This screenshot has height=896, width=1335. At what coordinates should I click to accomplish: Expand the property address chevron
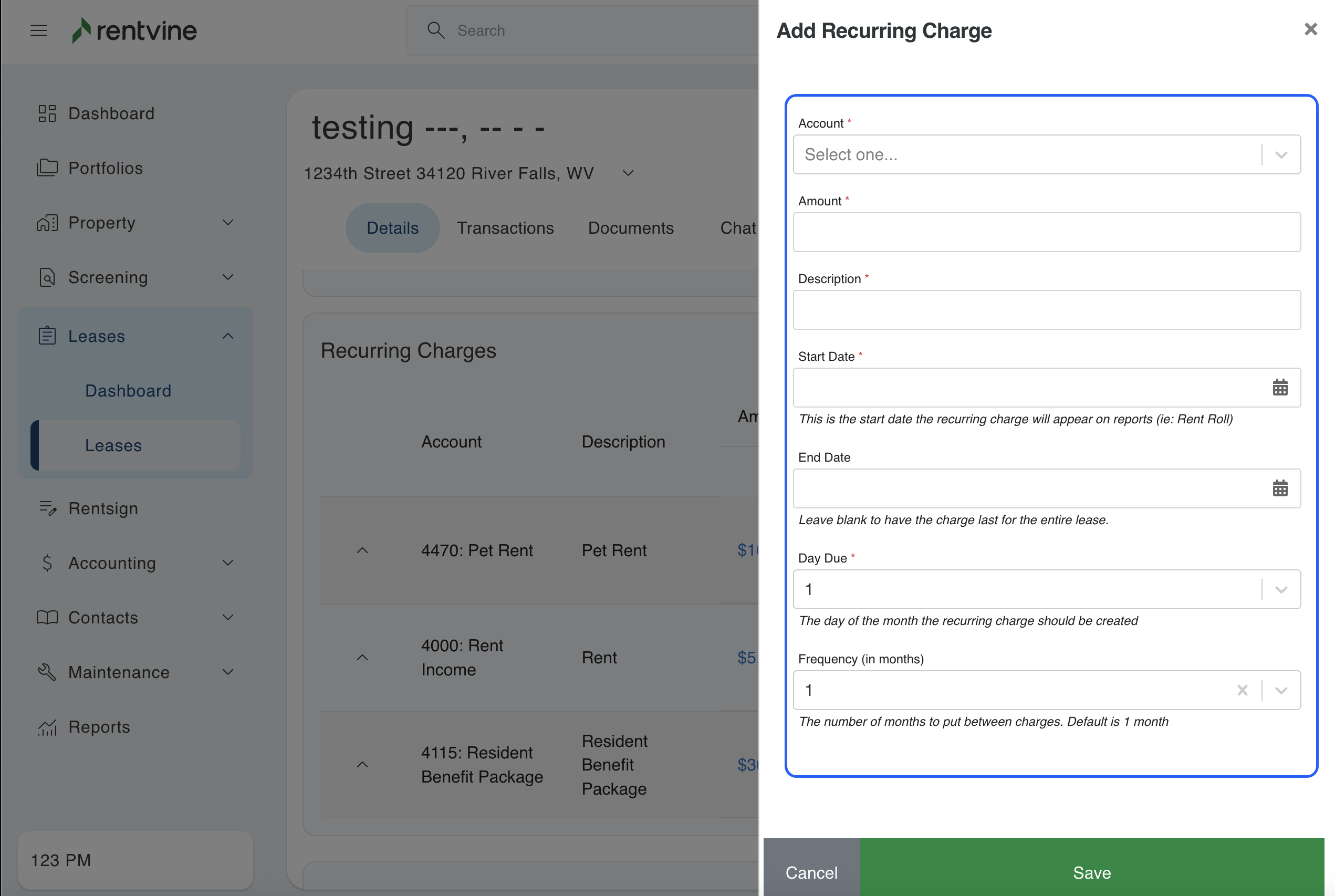pos(628,173)
